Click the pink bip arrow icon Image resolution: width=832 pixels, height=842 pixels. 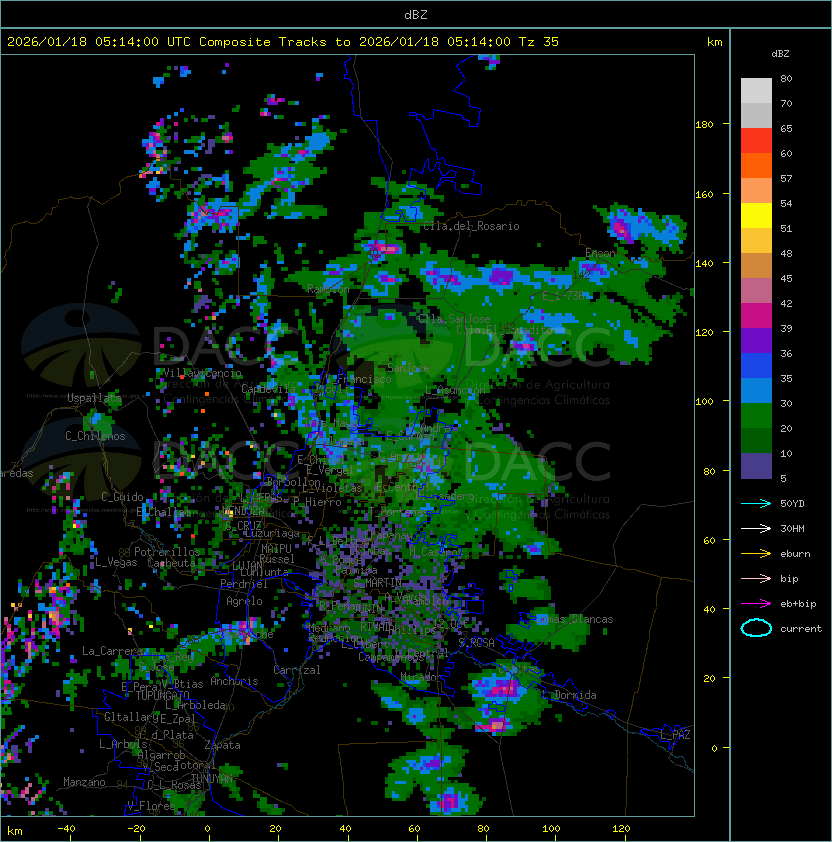(756, 578)
